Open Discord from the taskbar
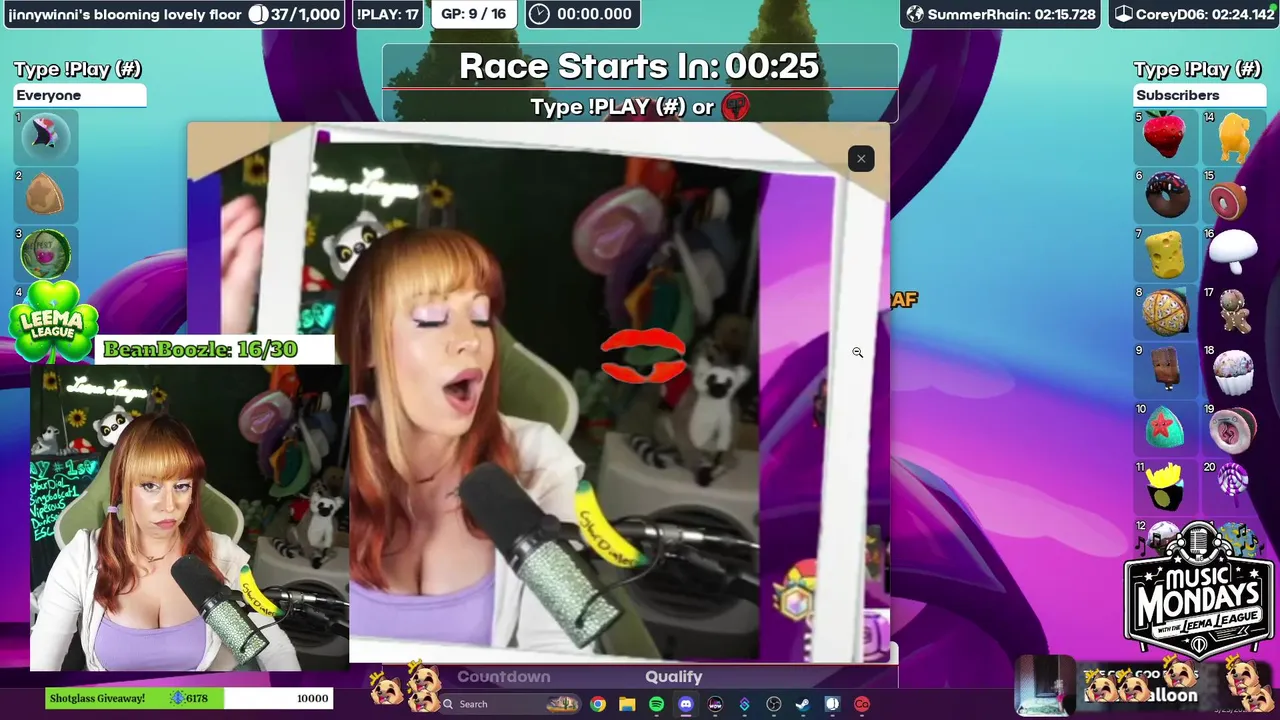The height and width of the screenshot is (720, 1280). [686, 704]
